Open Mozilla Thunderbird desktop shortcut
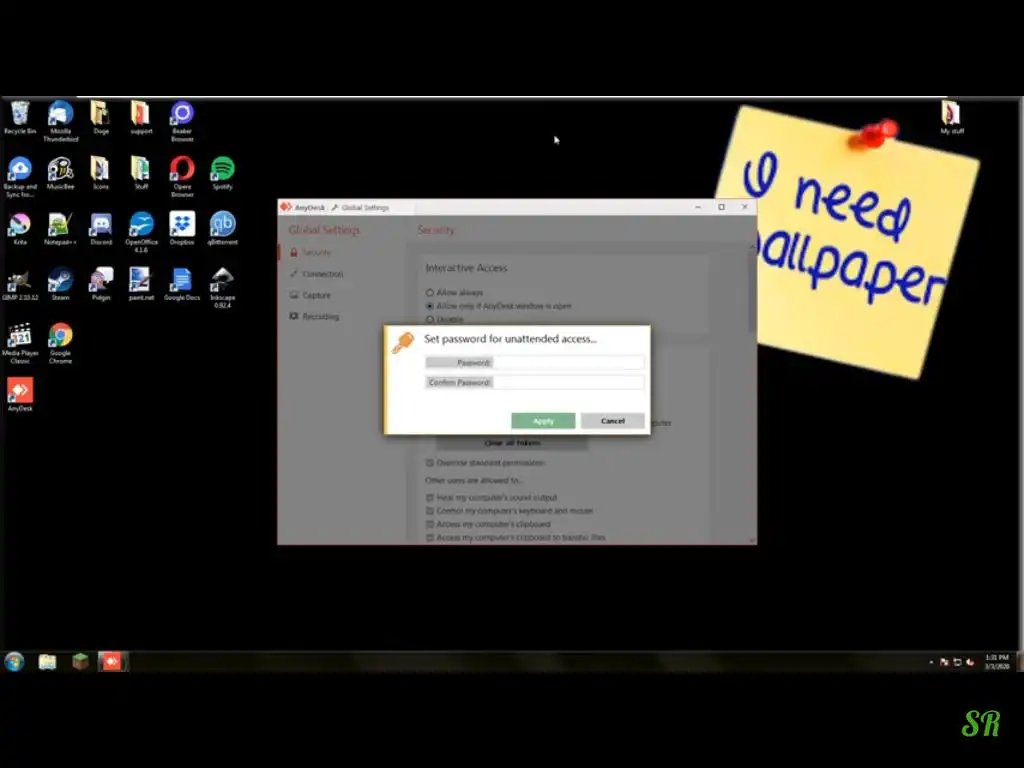The width and height of the screenshot is (1024, 768). tap(61, 121)
